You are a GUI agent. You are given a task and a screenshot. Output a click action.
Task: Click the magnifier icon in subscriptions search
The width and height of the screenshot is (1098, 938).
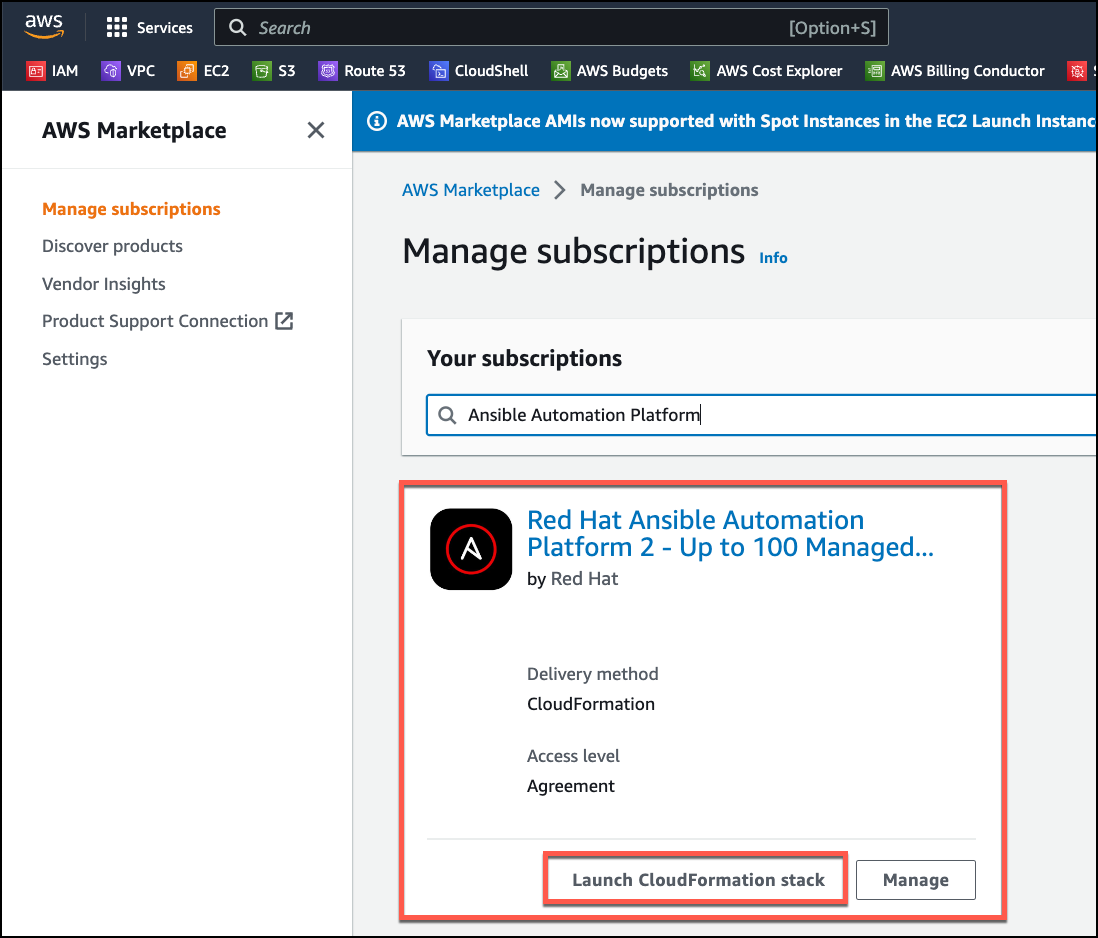pos(447,415)
